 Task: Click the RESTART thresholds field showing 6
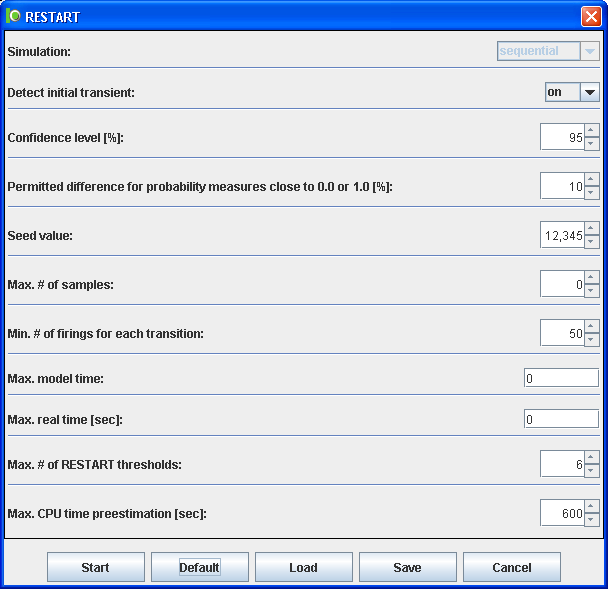click(x=562, y=464)
